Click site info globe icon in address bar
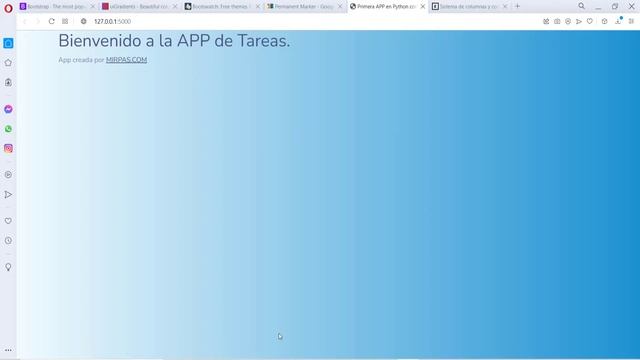Viewport: 640px width, 360px height. point(84,21)
